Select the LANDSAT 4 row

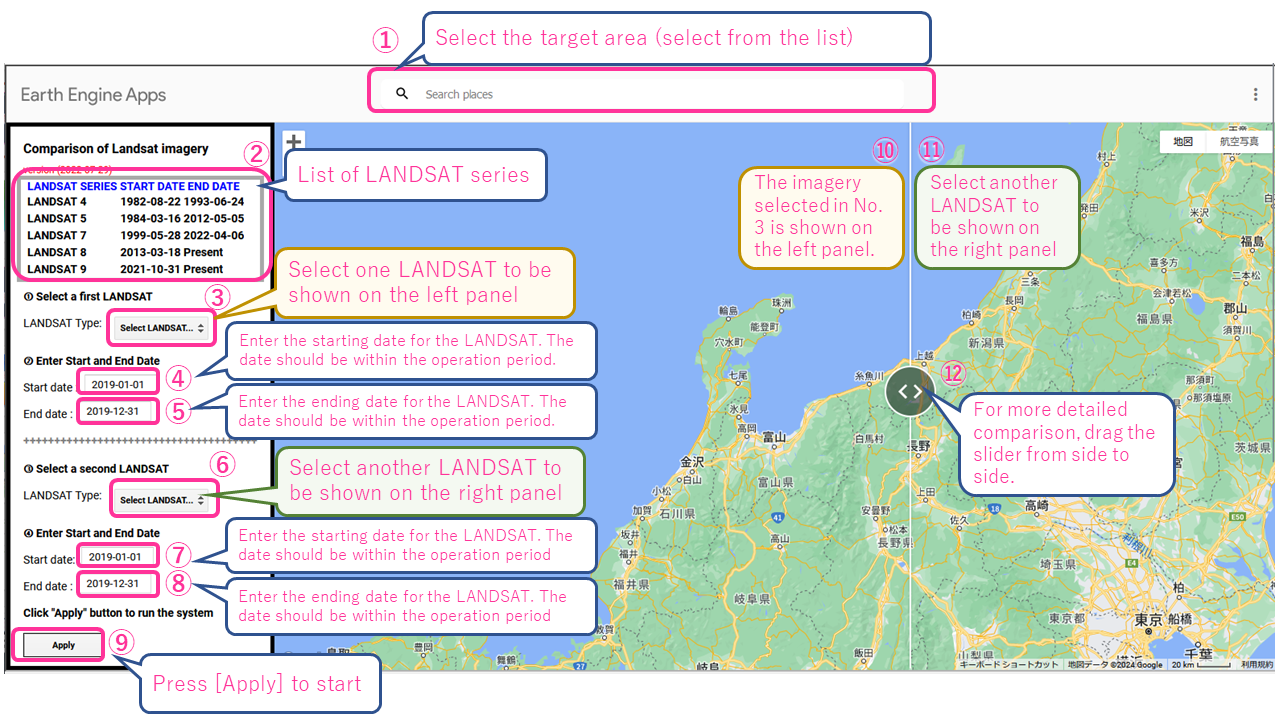pyautogui.click(x=135, y=201)
